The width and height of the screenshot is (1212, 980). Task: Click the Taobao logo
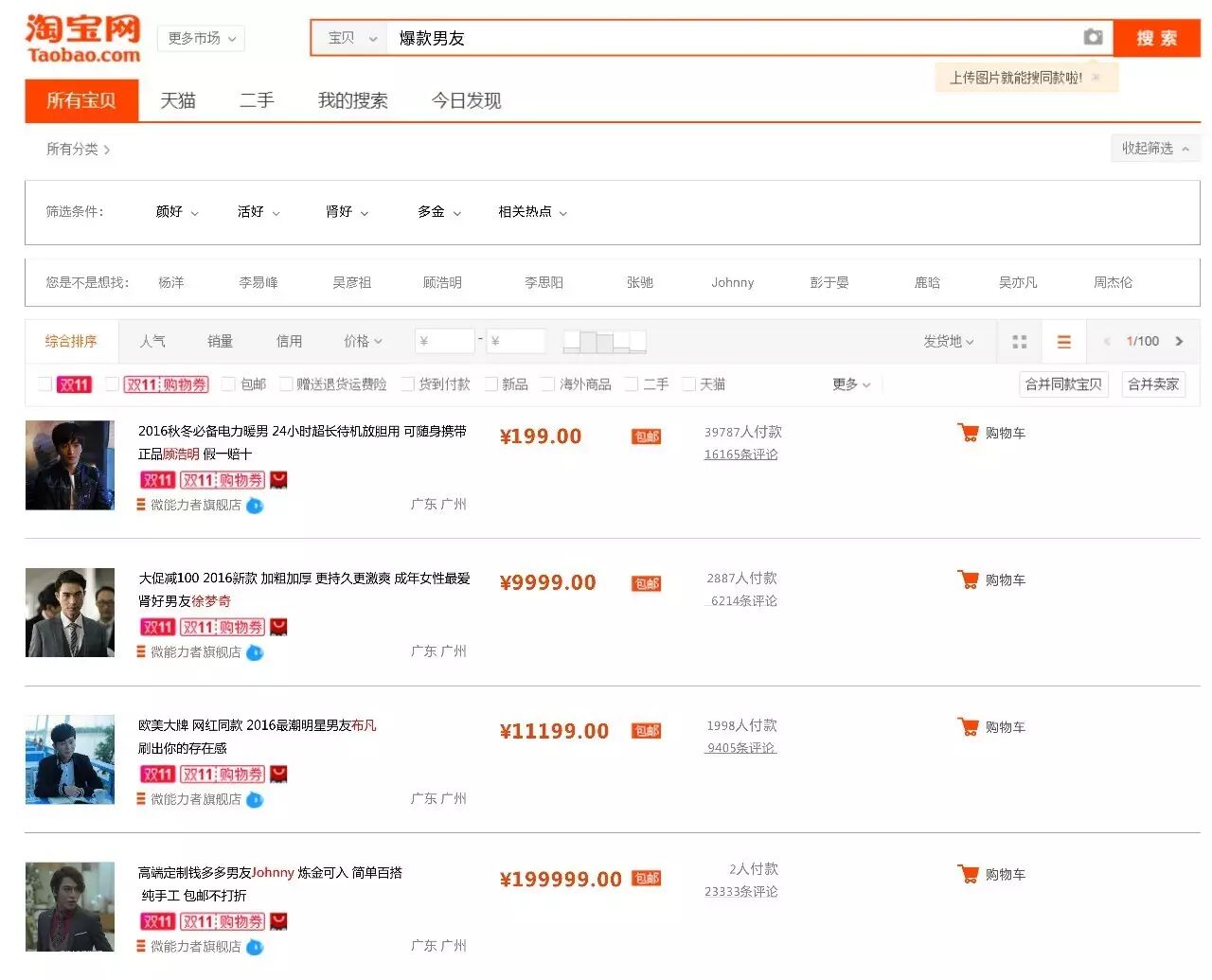83,39
